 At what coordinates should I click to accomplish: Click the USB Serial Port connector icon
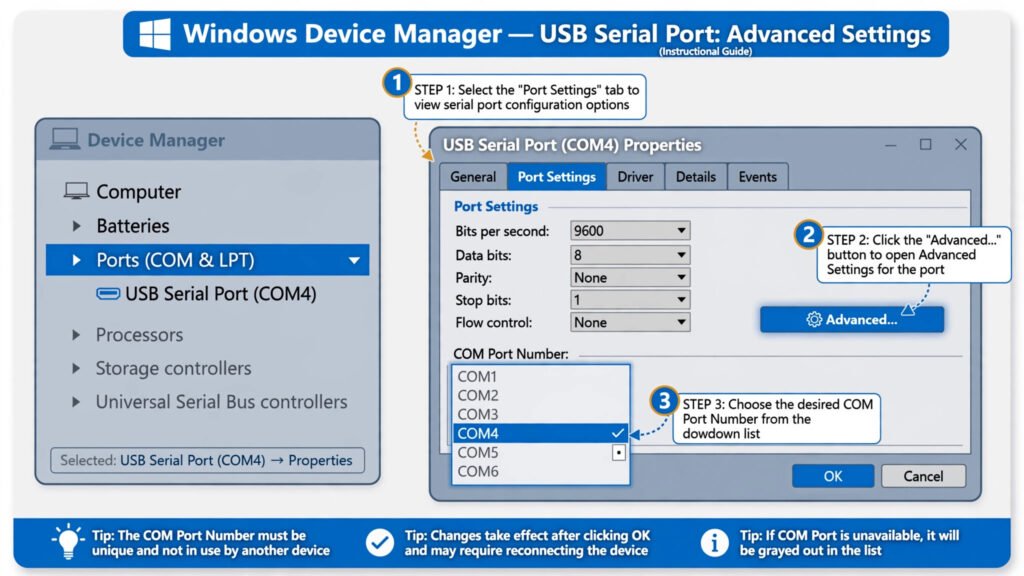click(x=108, y=294)
